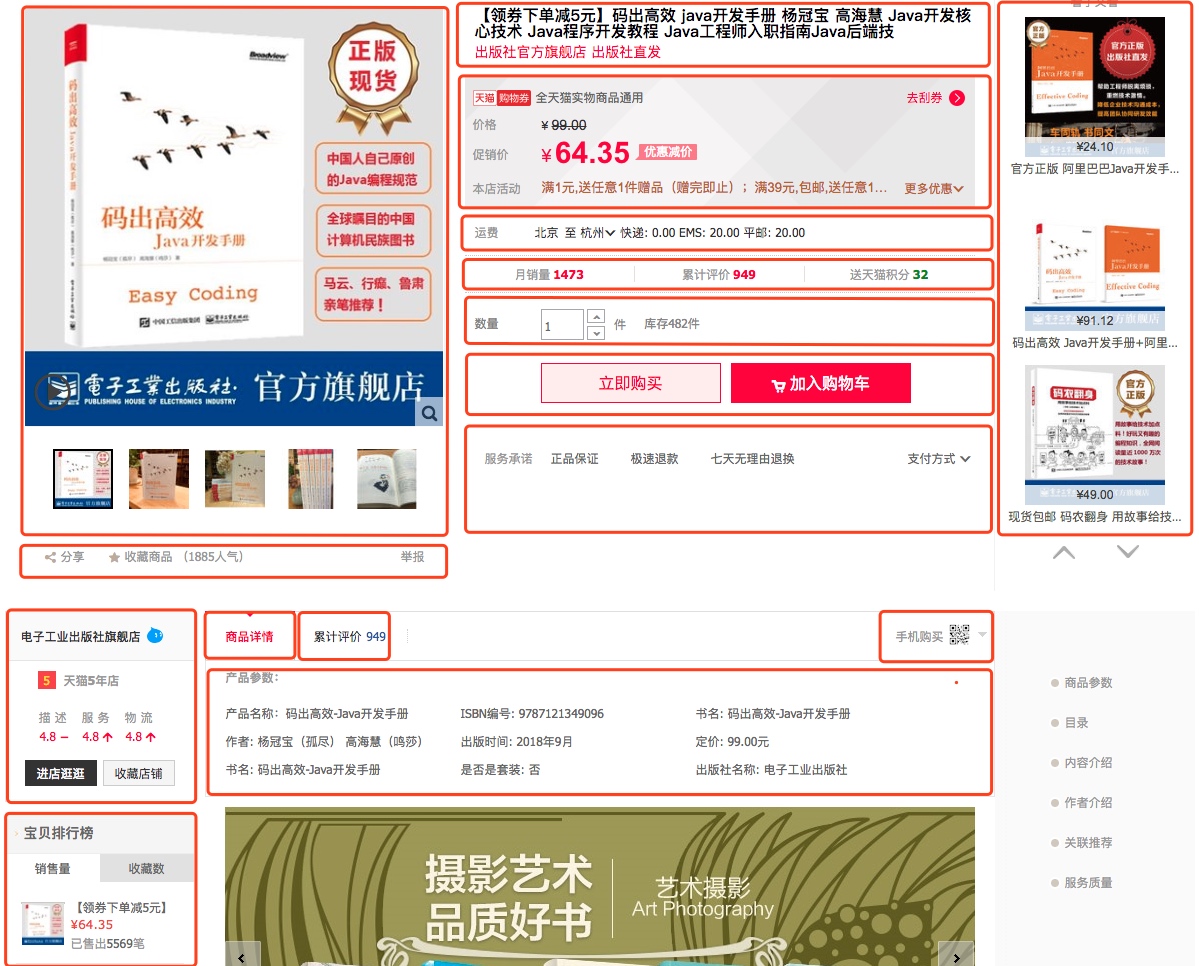Click the share (分享) icon
This screenshot has width=1199, height=966.
tap(51, 557)
